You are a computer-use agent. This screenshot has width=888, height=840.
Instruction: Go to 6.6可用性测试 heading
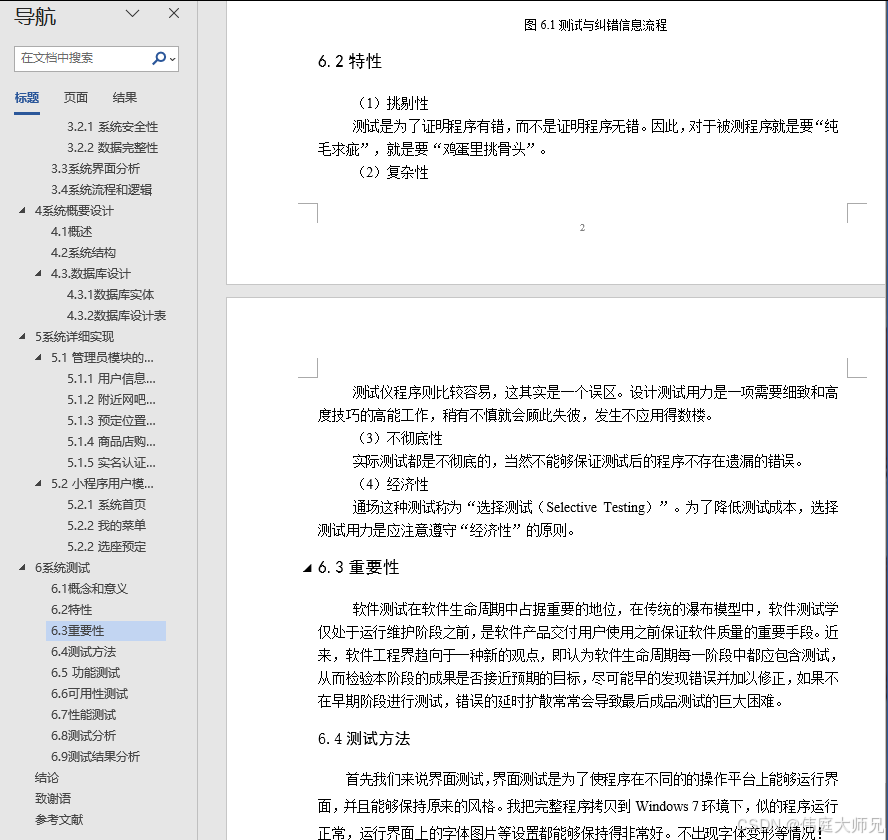pos(89,694)
